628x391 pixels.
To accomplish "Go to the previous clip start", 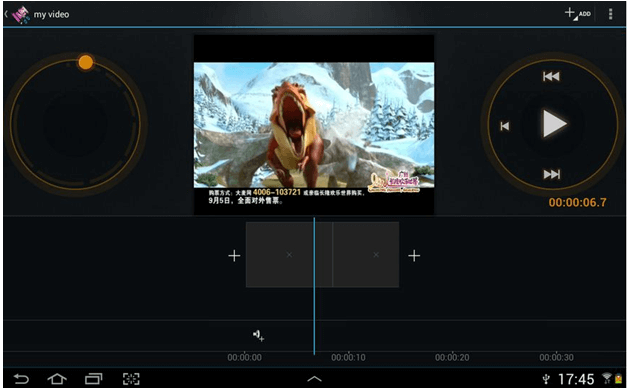I will [x=505, y=126].
